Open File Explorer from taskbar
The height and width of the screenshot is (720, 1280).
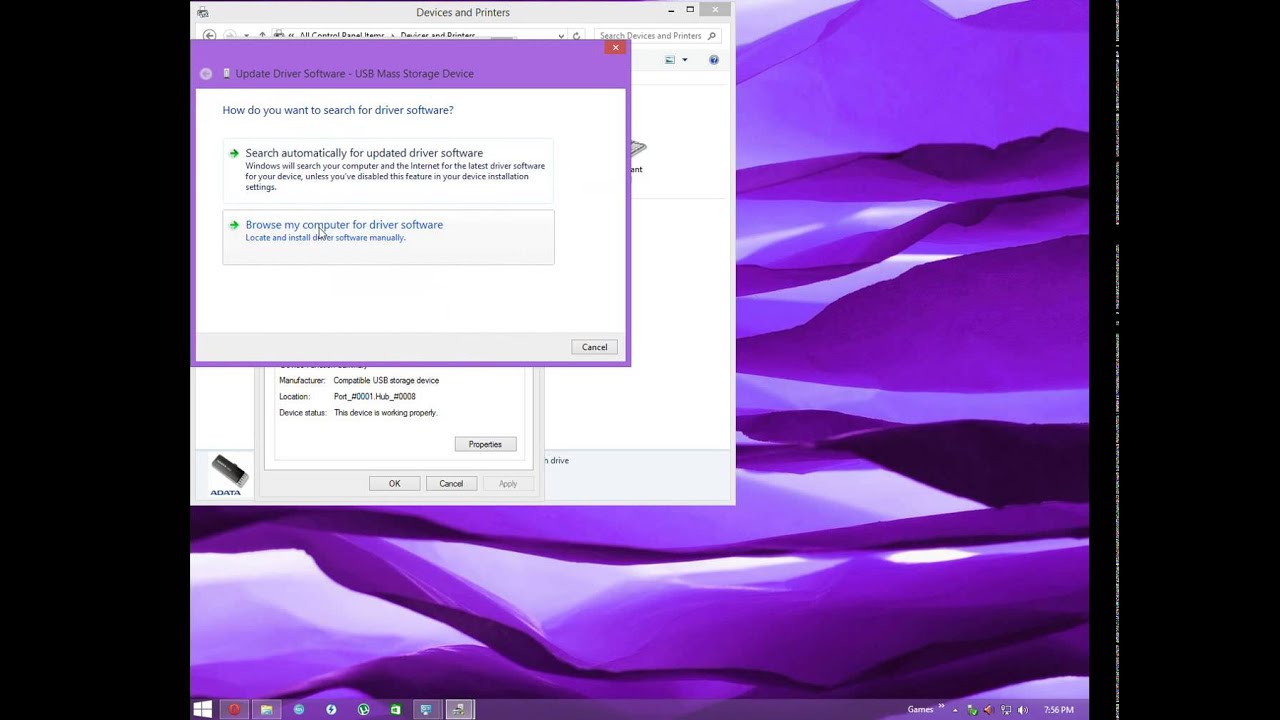click(266, 710)
